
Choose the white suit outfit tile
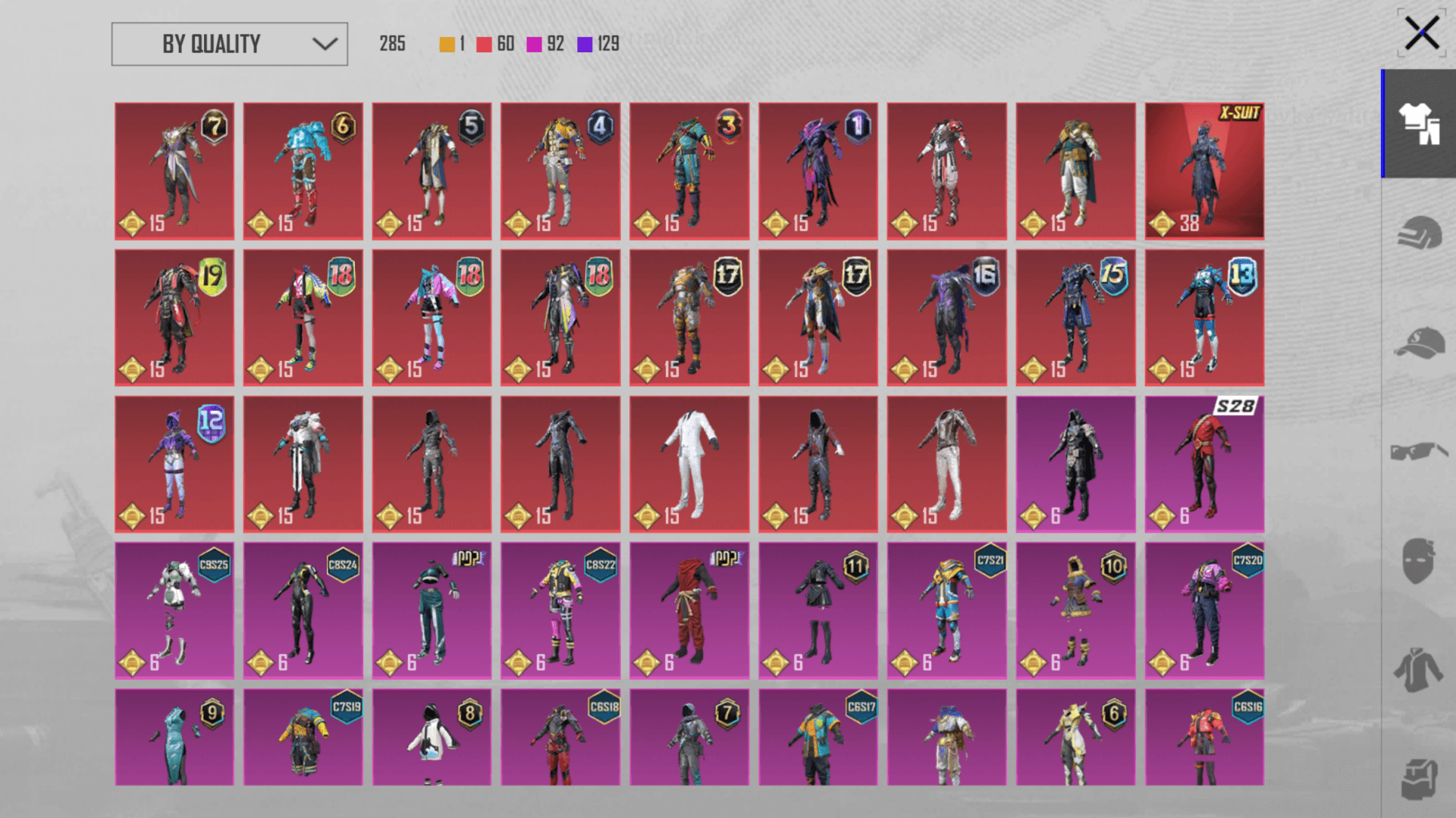(x=689, y=464)
